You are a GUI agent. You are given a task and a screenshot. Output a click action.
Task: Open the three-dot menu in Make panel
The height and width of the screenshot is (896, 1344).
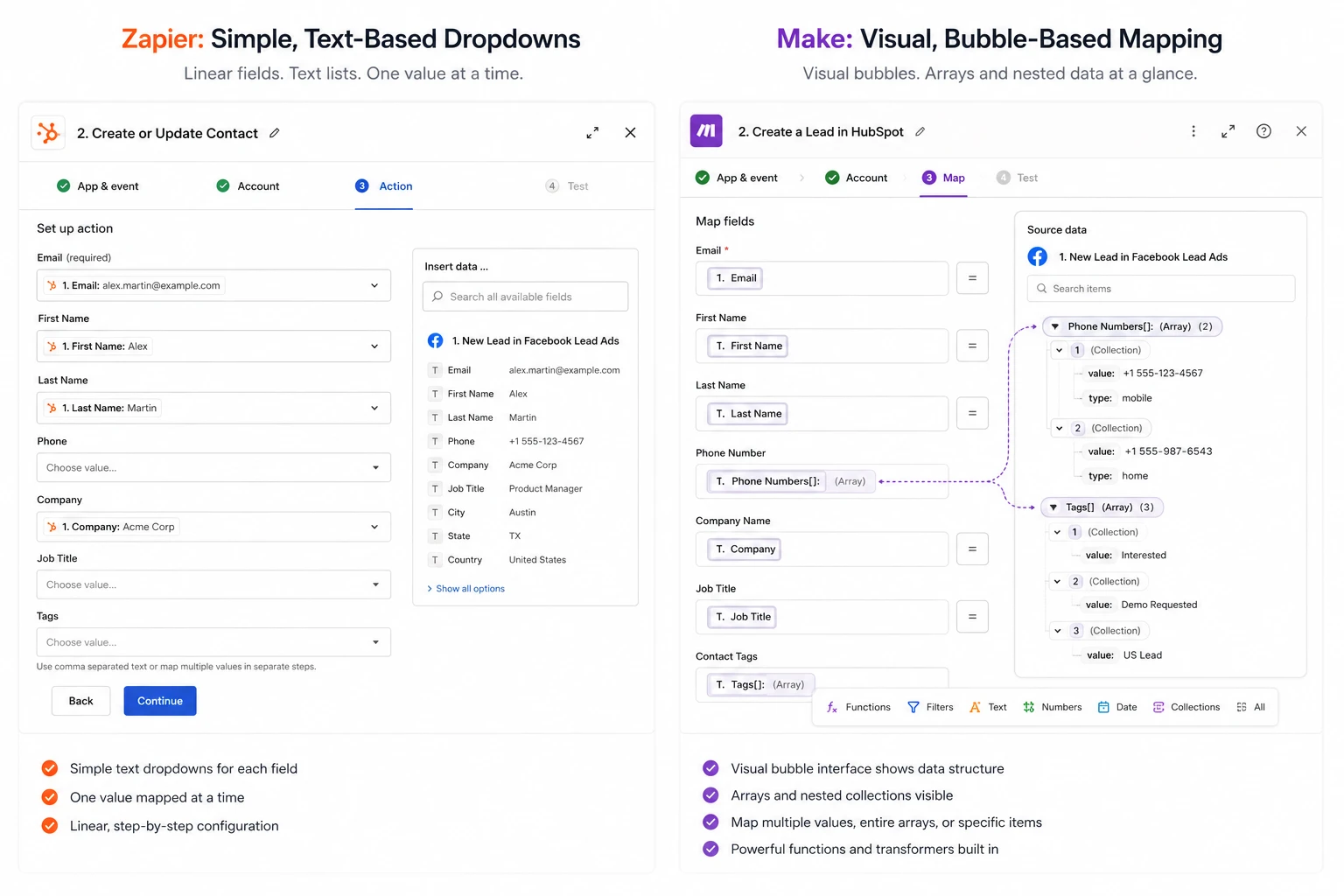(1193, 131)
